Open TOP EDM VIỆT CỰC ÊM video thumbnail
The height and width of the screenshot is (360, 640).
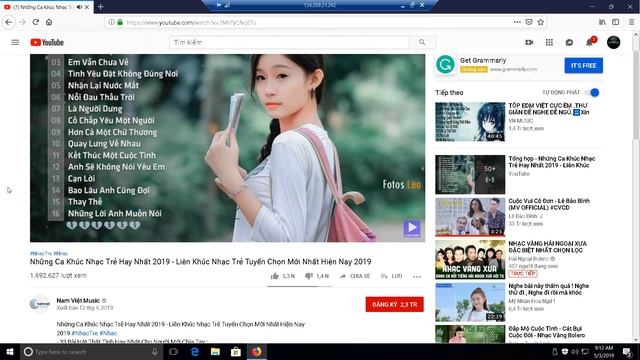coord(470,122)
